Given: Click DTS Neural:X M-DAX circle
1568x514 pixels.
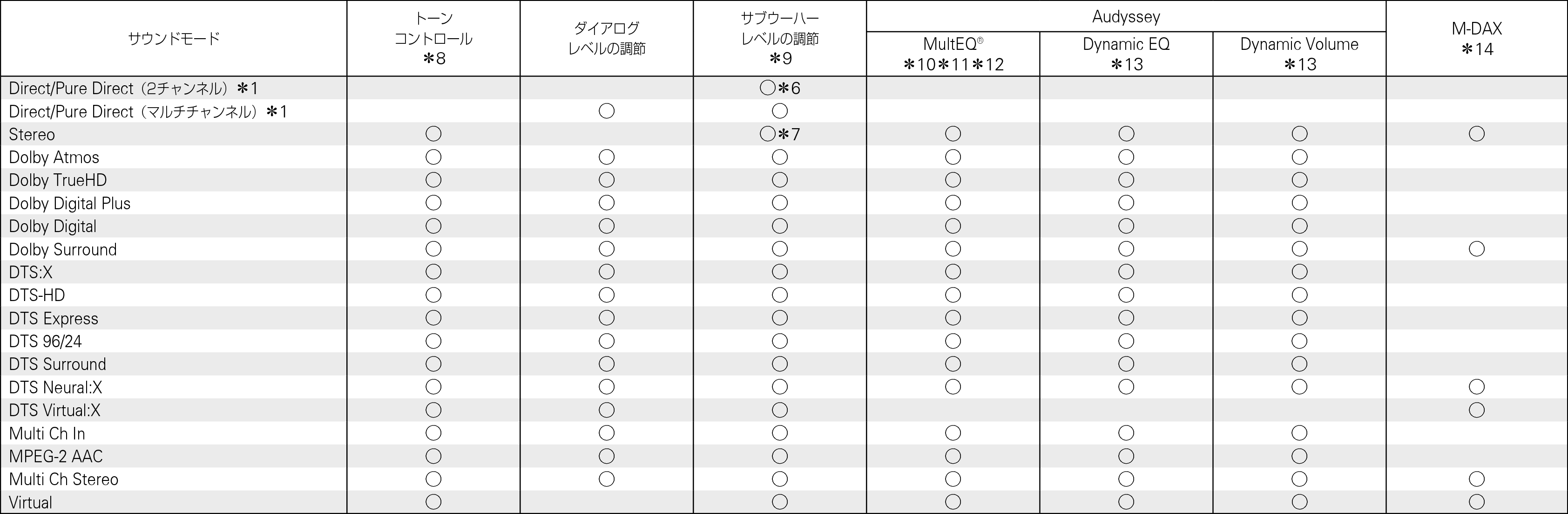Looking at the screenshot, I should point(1476,387).
